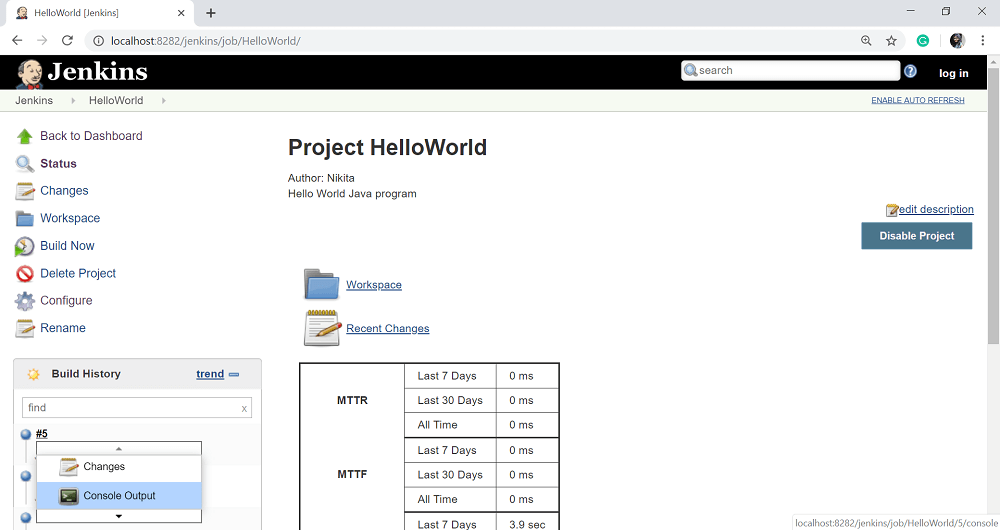Open the Status sidebar link
The width and height of the screenshot is (1000, 530).
[58, 164]
